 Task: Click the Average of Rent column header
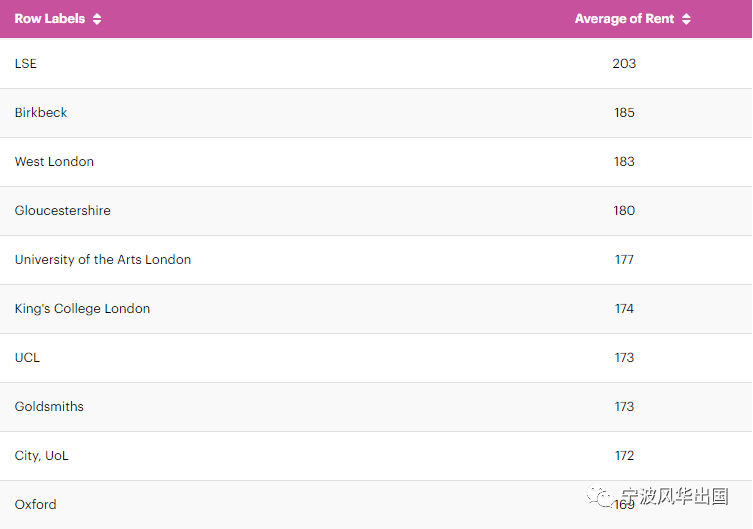click(624, 19)
